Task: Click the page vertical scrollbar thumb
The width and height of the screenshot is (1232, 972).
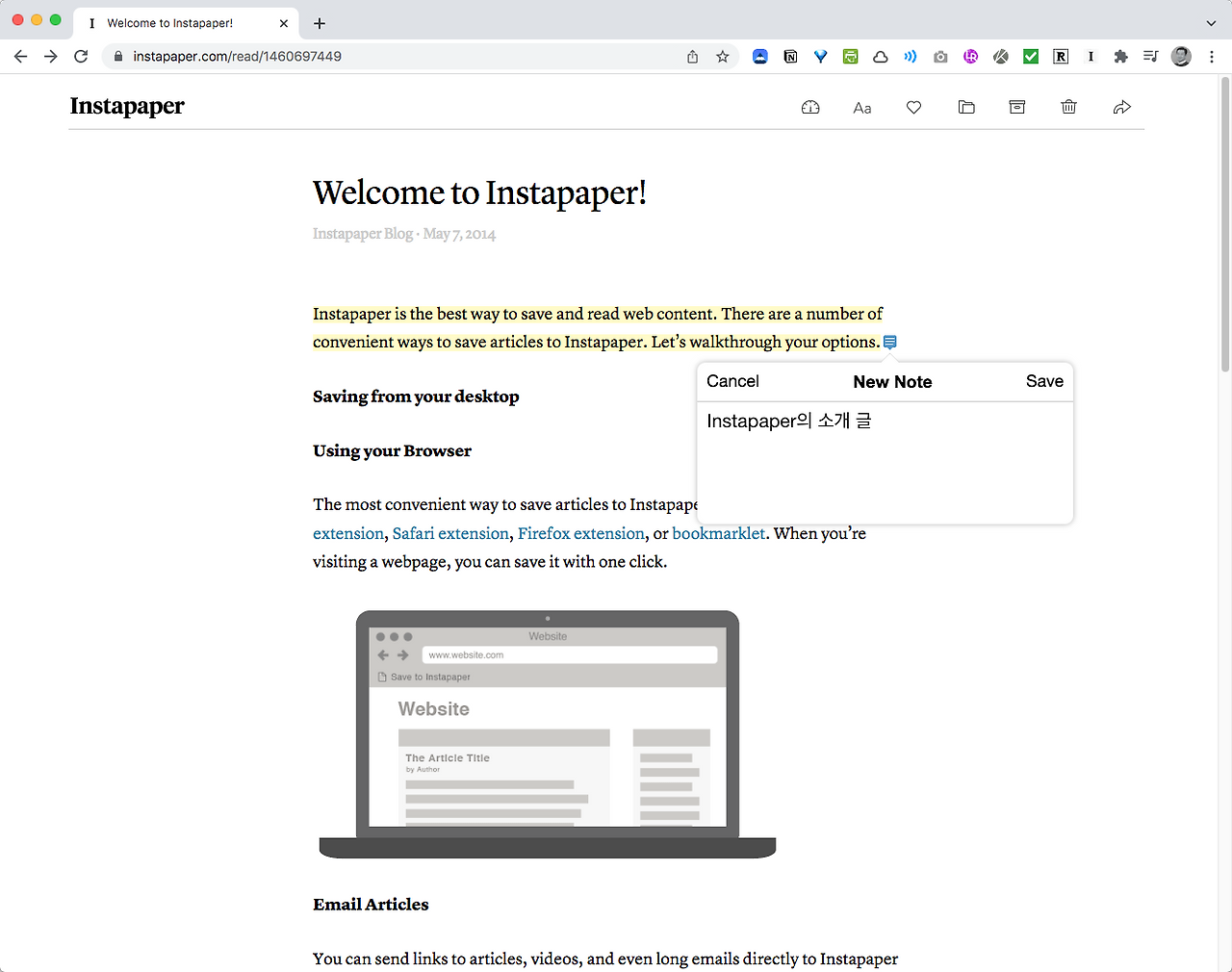Action: 1224,223
